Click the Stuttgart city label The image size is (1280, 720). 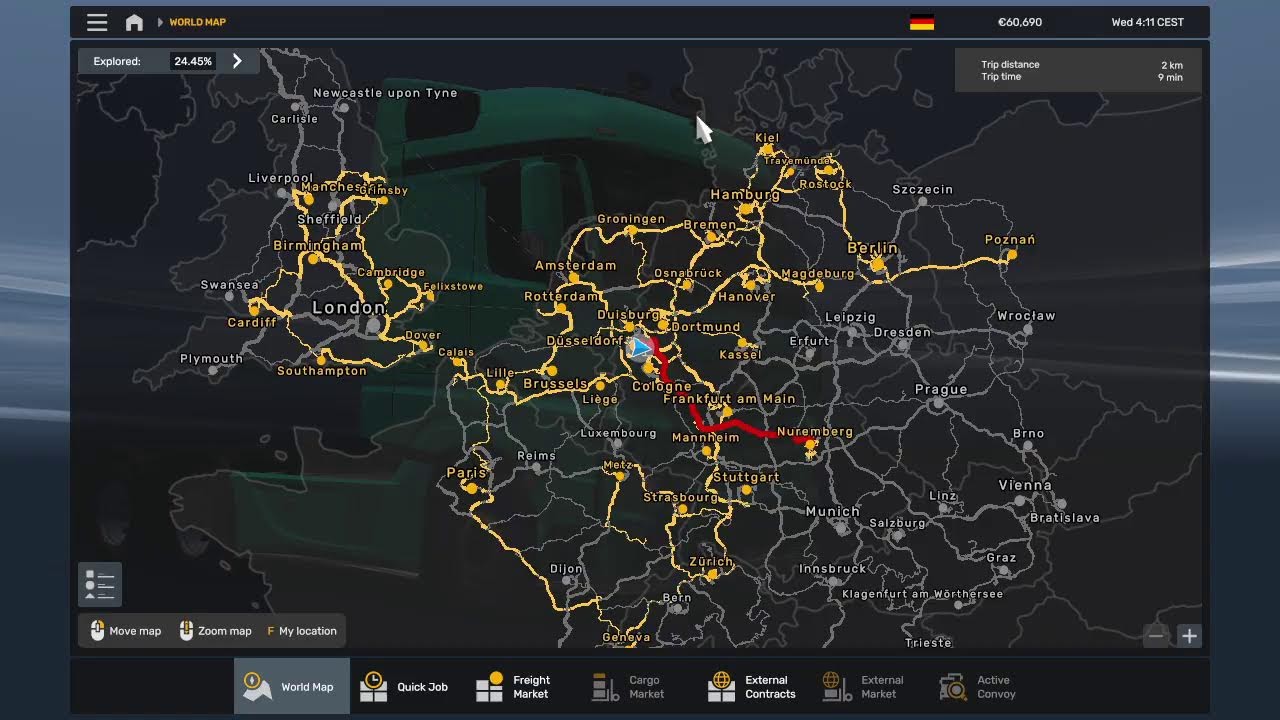(x=747, y=478)
